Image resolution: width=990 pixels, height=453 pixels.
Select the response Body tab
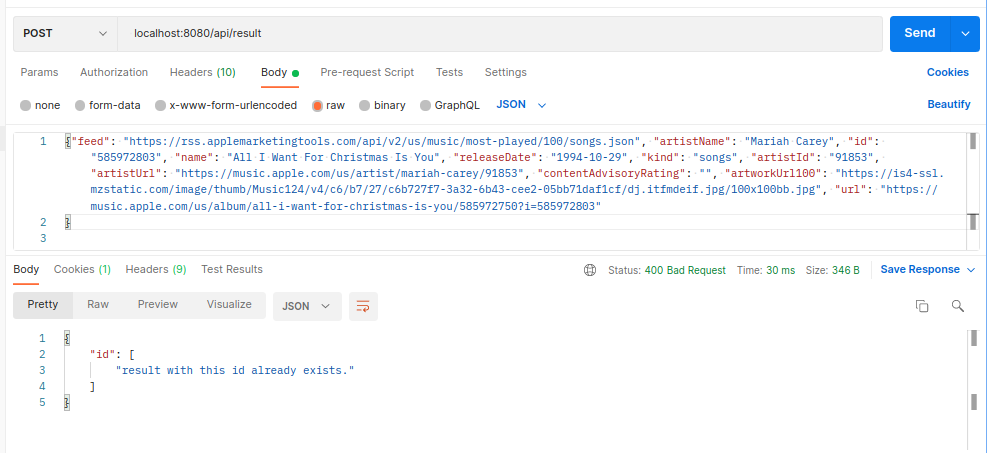26,269
